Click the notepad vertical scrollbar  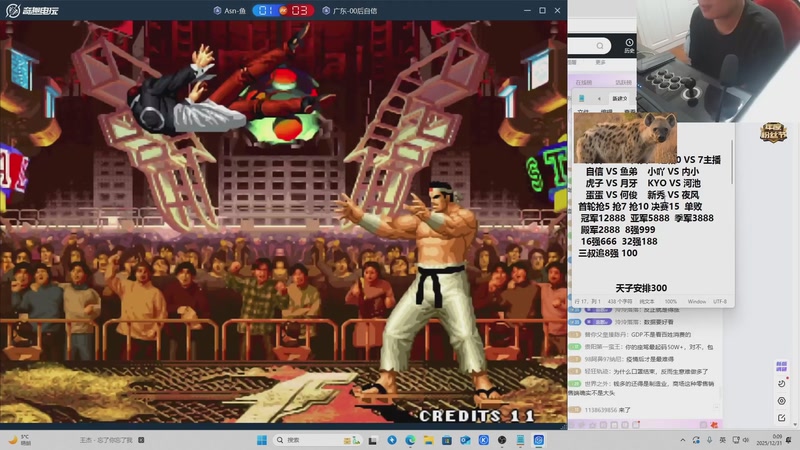click(x=732, y=163)
